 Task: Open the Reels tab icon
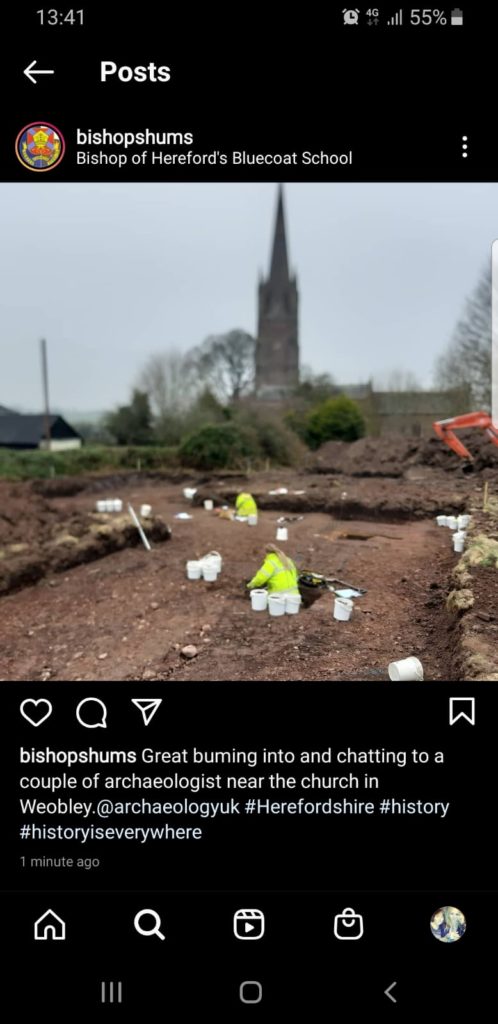coord(249,925)
